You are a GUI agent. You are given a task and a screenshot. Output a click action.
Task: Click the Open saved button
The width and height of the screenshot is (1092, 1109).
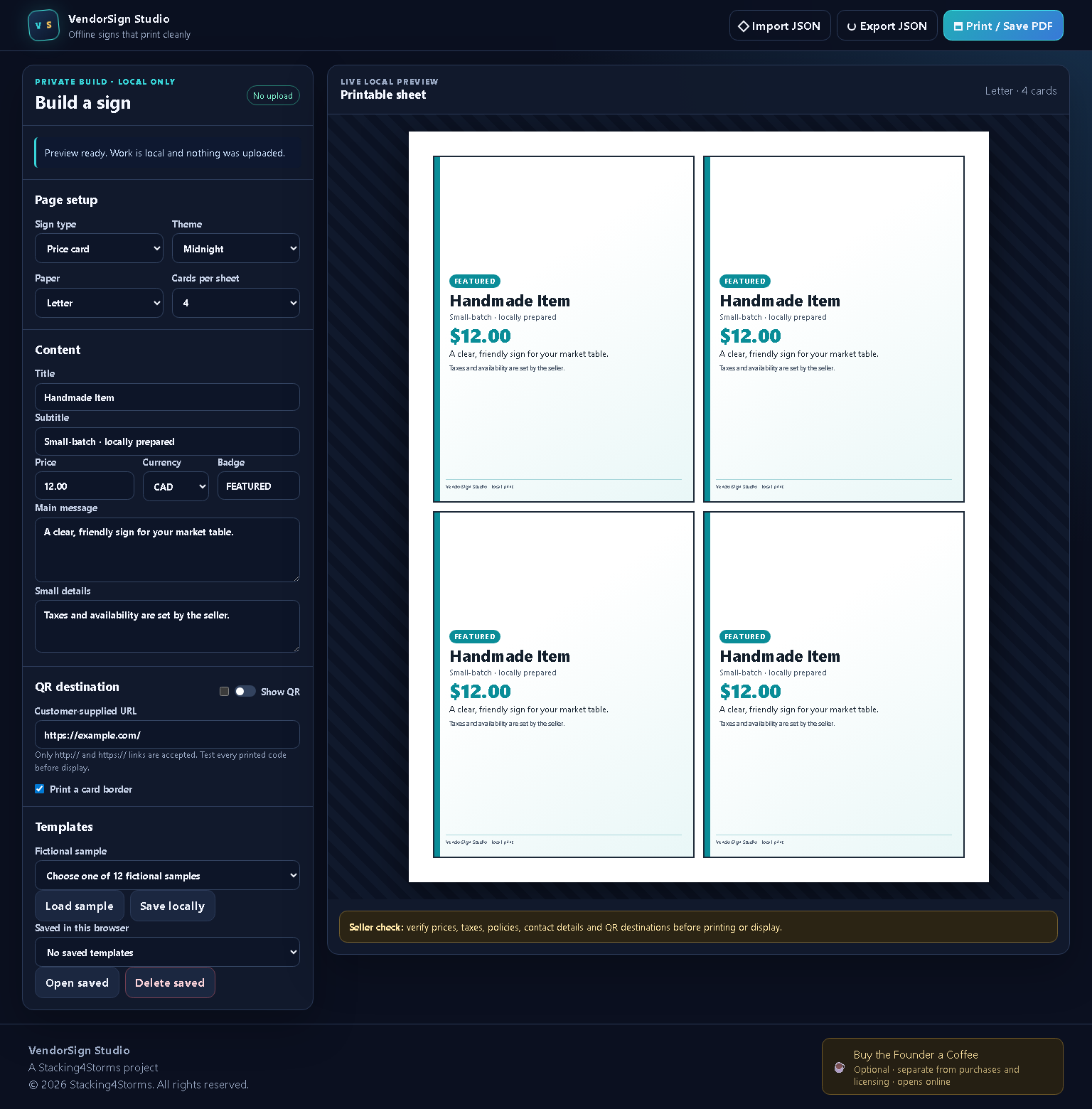click(77, 982)
